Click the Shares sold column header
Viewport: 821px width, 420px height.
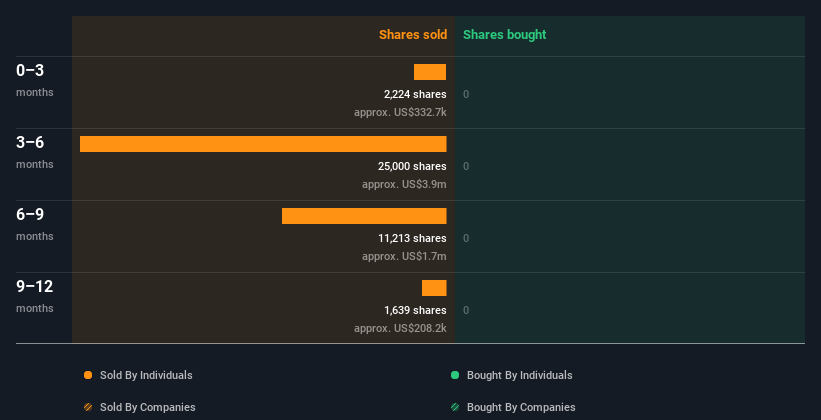(x=413, y=35)
